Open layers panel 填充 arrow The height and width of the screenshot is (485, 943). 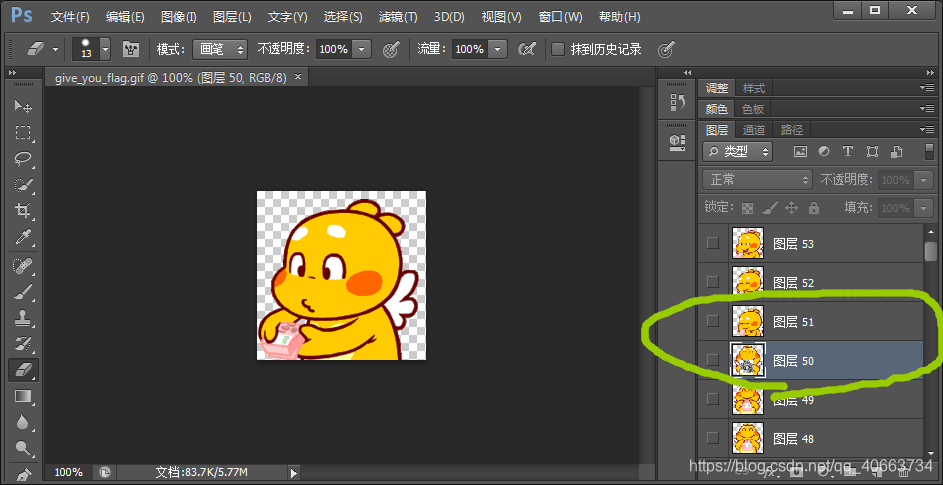[x=923, y=208]
